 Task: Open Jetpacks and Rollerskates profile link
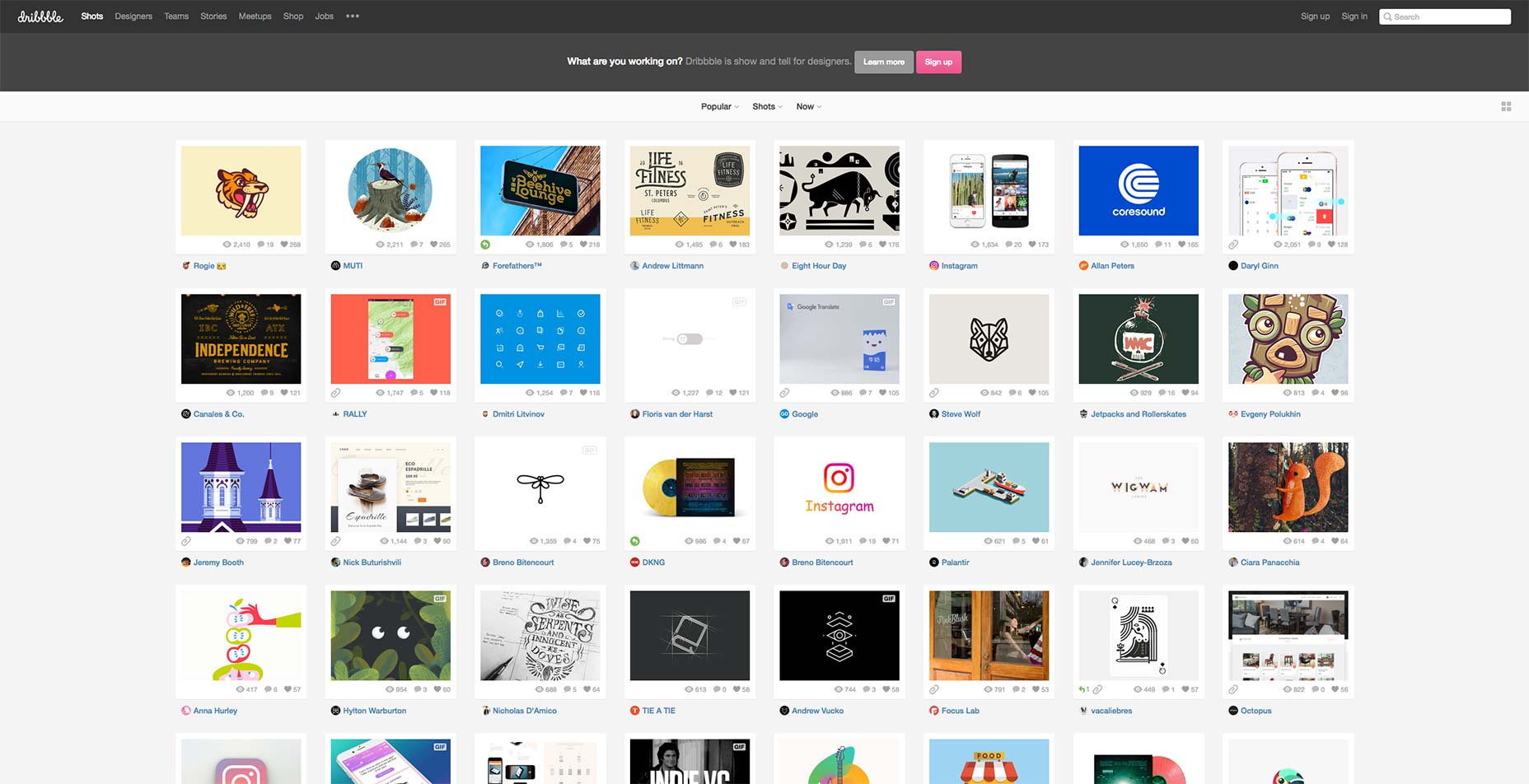pyautogui.click(x=1139, y=414)
